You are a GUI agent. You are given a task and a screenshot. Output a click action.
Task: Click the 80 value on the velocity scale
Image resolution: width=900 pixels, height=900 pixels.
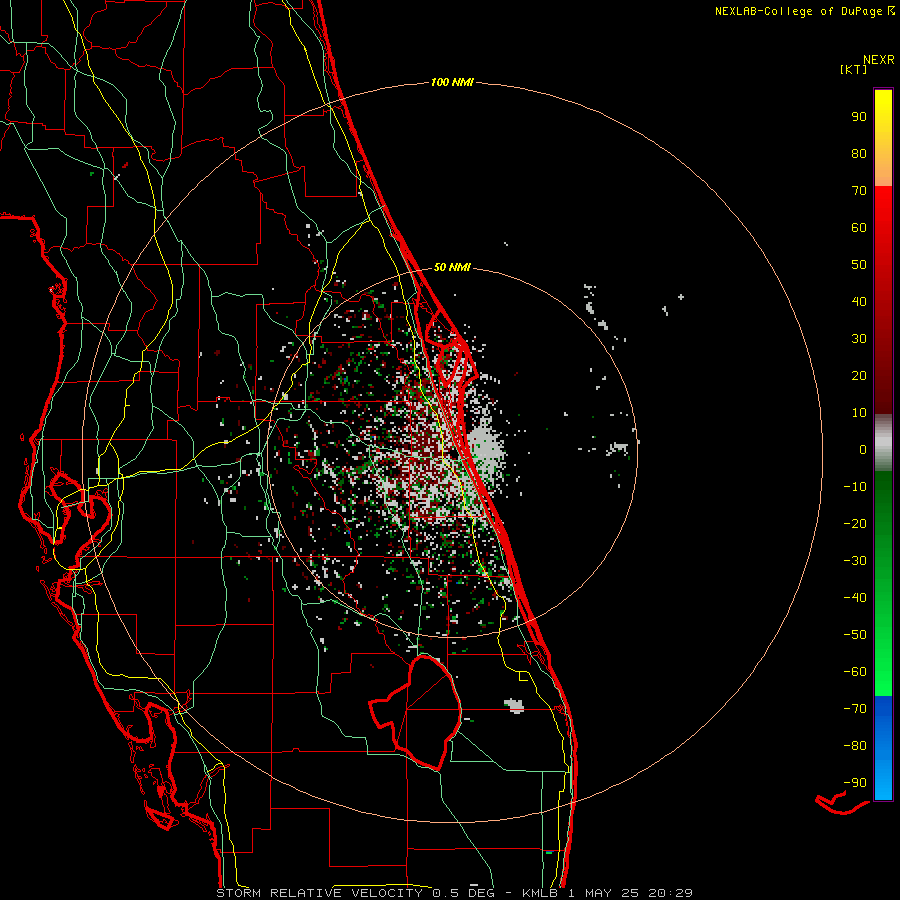coord(859,153)
